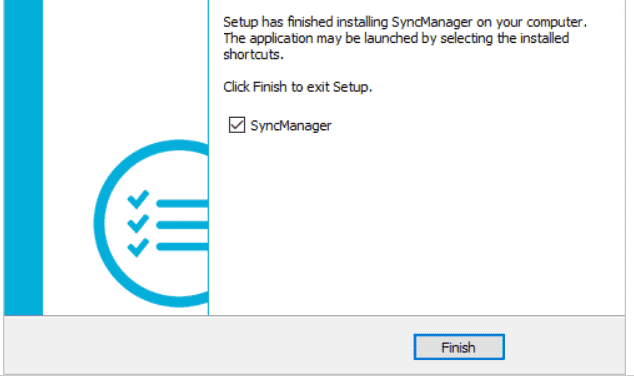Click the middle checkmark in the checklist logo
634x376 pixels.
138,224
